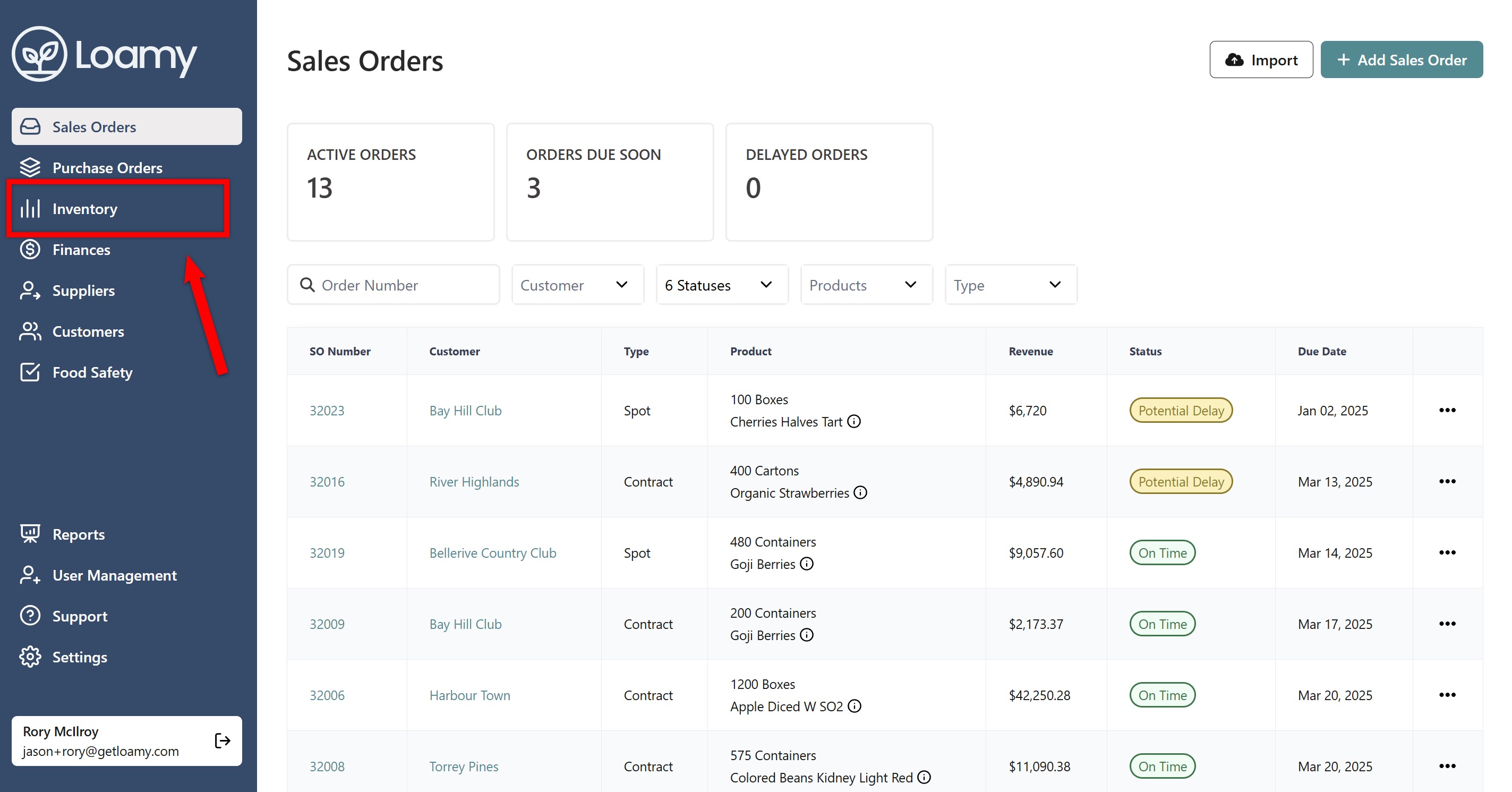1512x792 pixels.
Task: Expand the Customer filter dropdown
Action: 578,285
